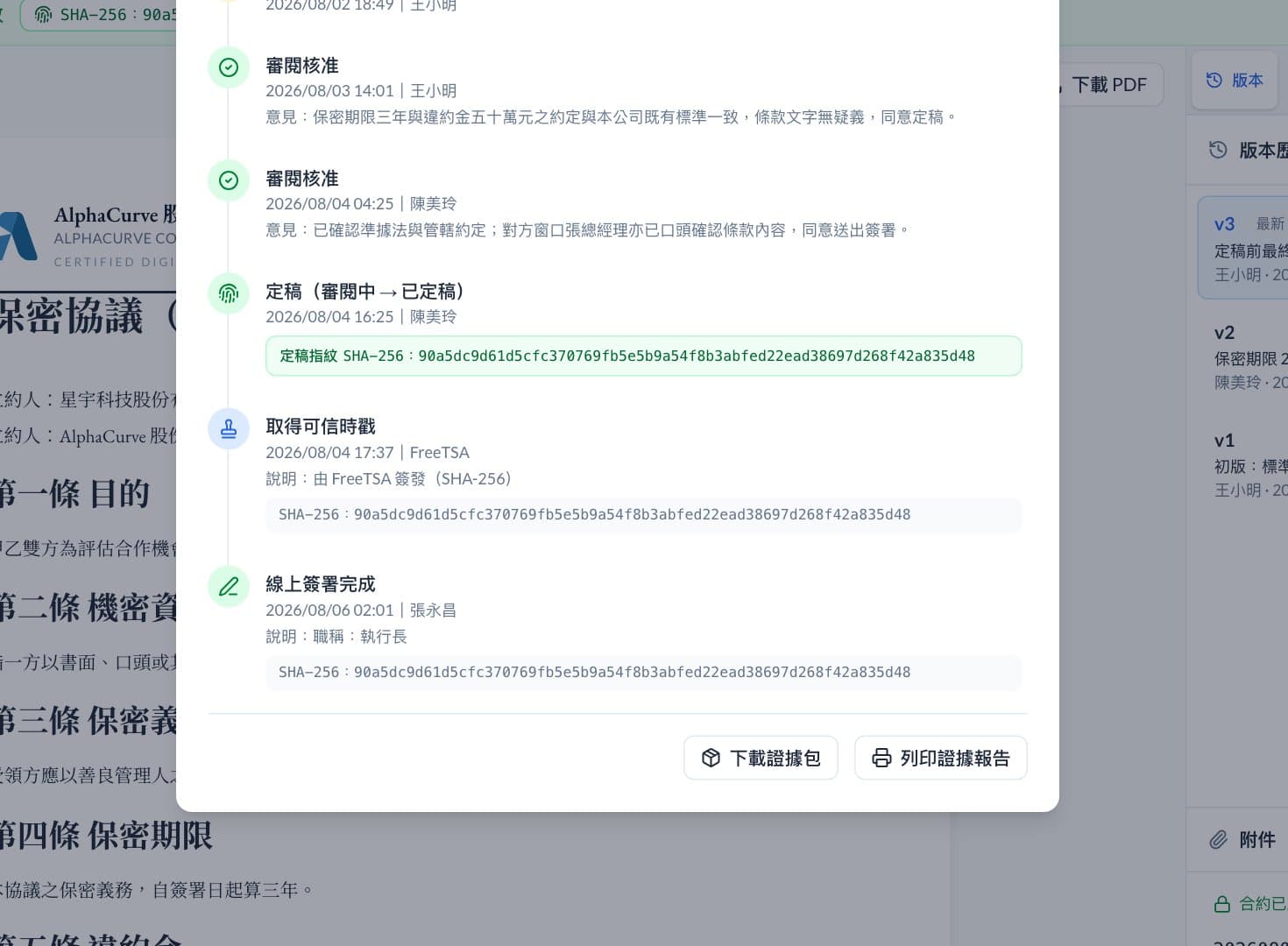The height and width of the screenshot is (946, 1288).
Task: Click 定稿（審閱中→已定稿）entry title
Action: pos(367,292)
